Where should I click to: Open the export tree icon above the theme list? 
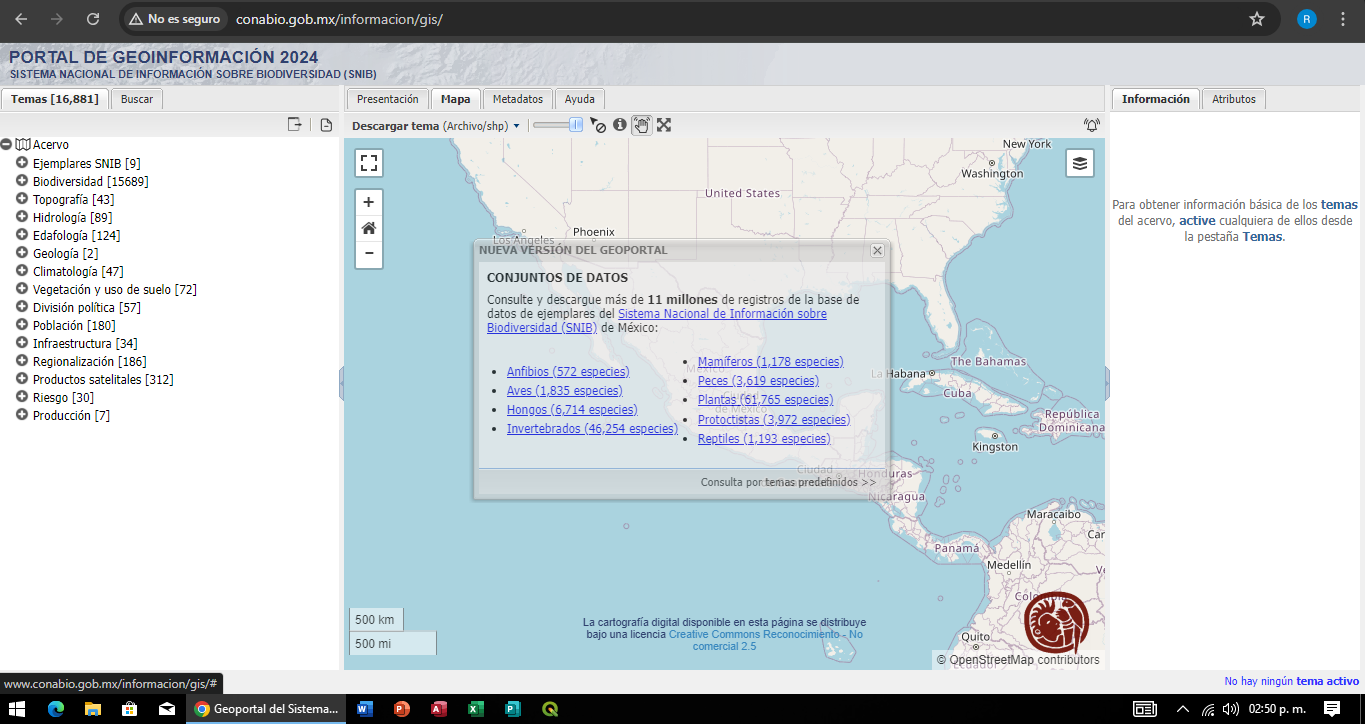click(294, 123)
